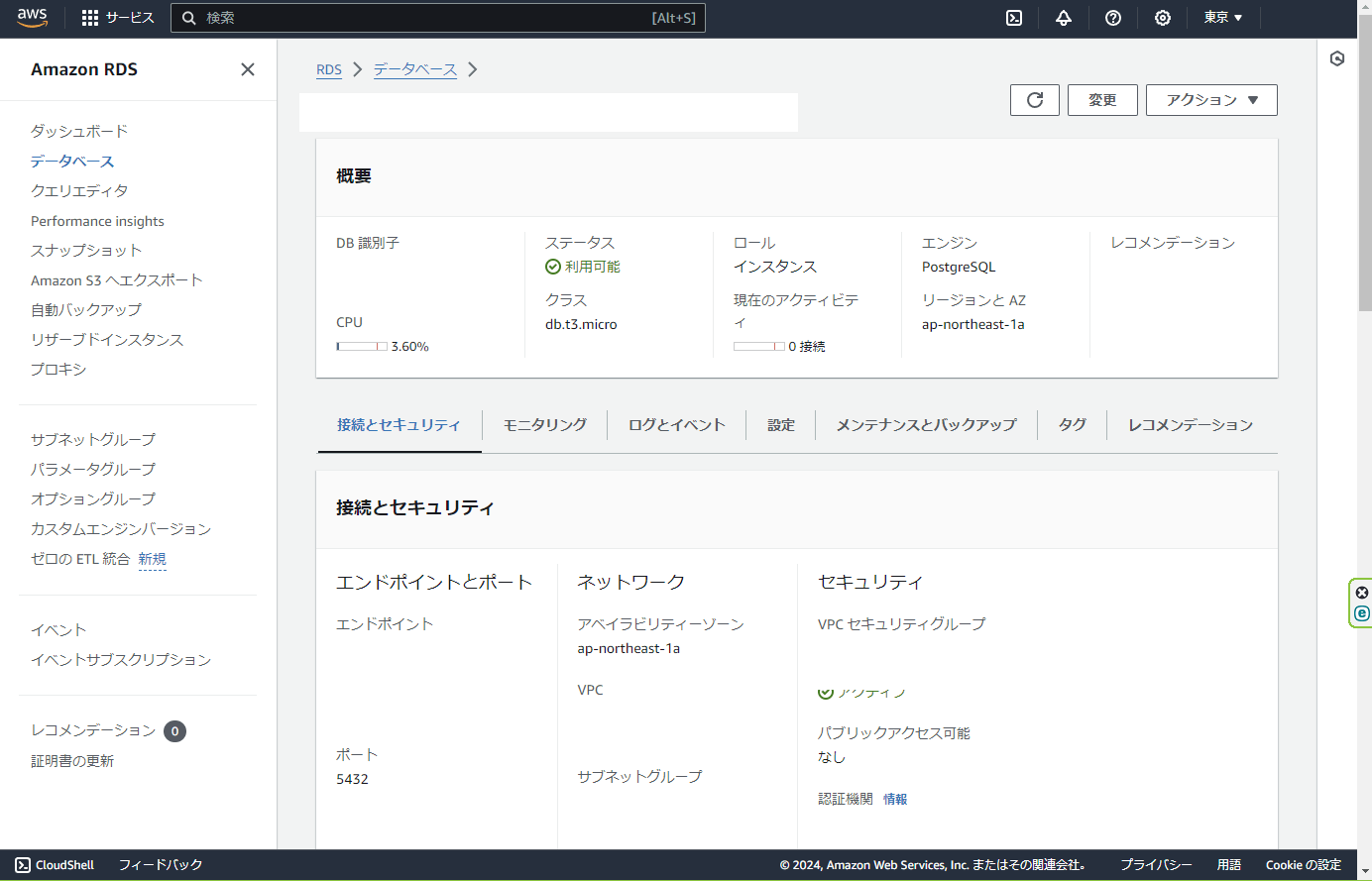Open ダッシュボード in the sidebar
Image resolution: width=1372 pixels, height=881 pixels.
(79, 131)
